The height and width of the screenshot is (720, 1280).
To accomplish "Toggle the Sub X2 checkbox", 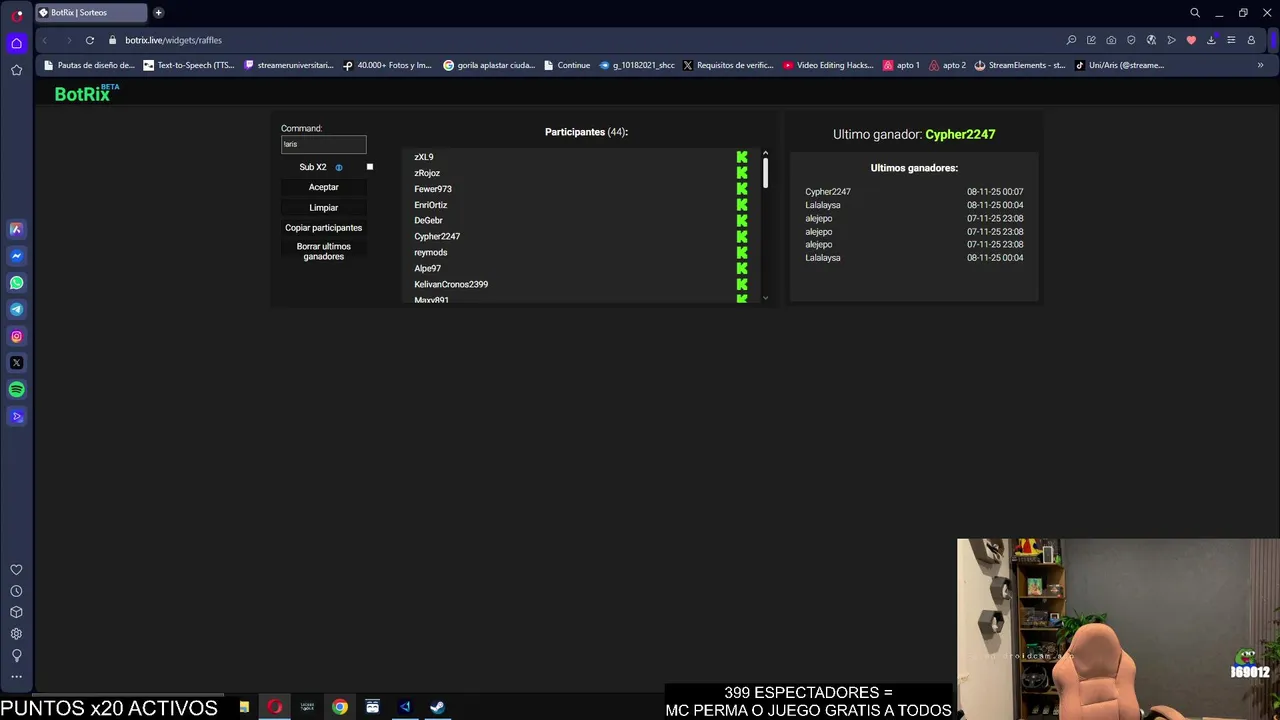I will pyautogui.click(x=370, y=167).
